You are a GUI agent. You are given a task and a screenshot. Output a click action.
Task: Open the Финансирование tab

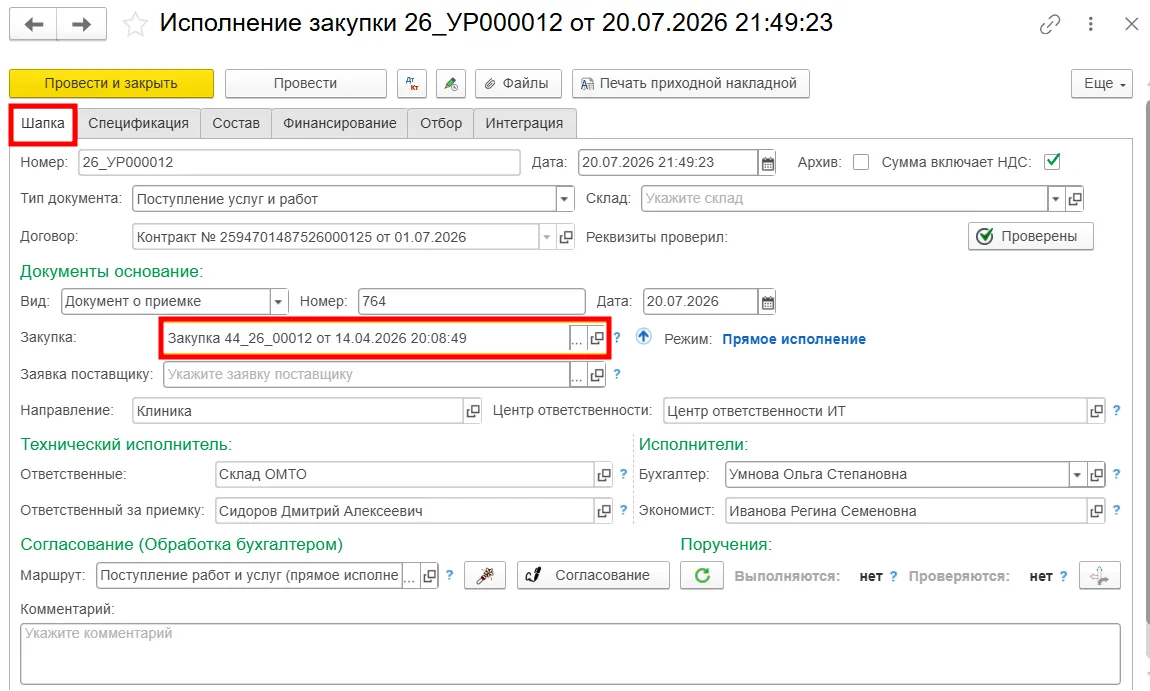click(340, 123)
